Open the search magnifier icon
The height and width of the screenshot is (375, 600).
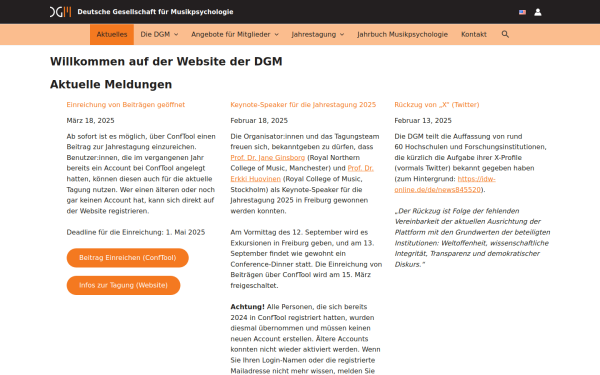[x=505, y=34]
